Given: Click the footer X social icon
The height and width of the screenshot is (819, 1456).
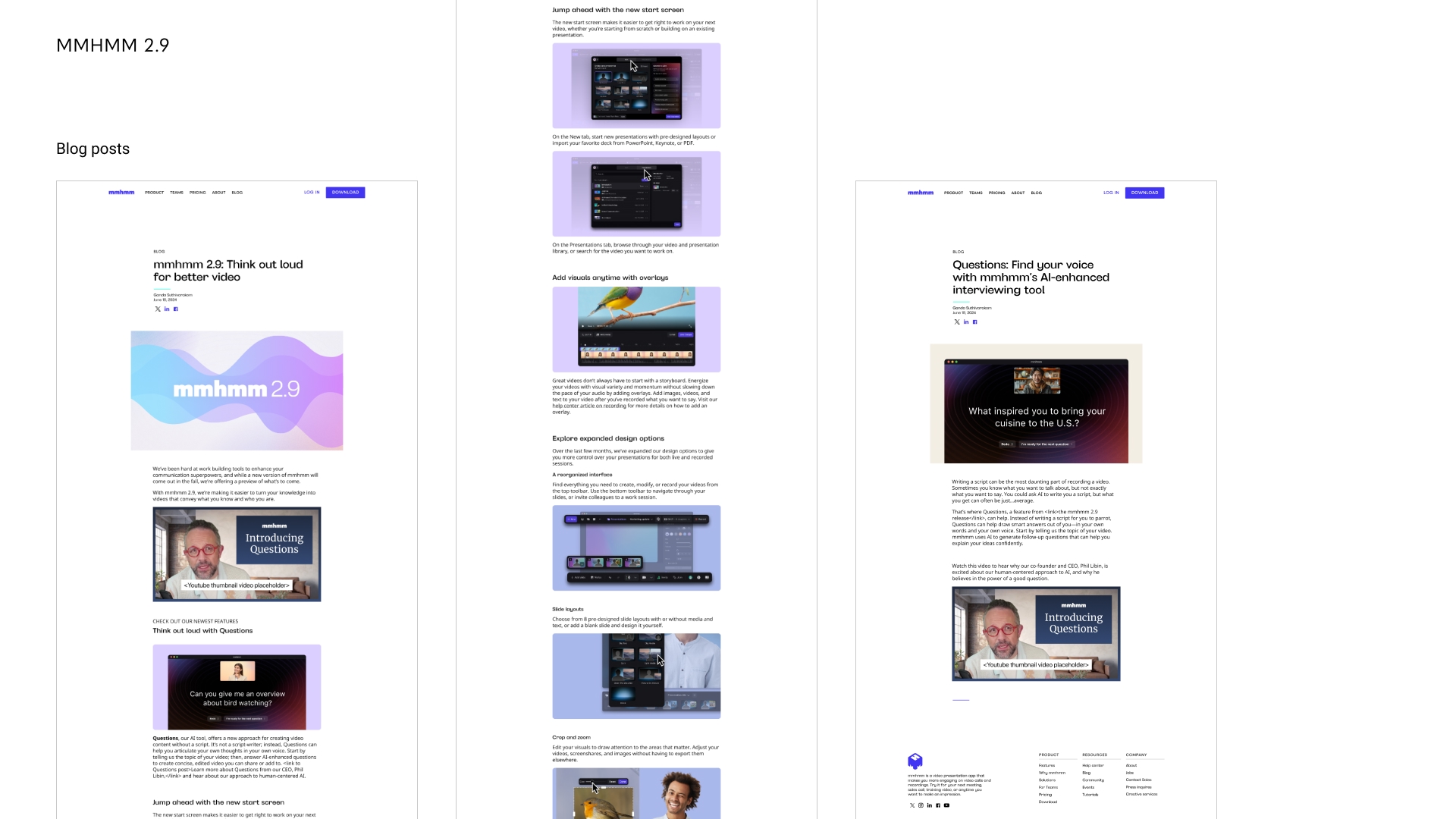Looking at the screenshot, I should (x=912, y=805).
